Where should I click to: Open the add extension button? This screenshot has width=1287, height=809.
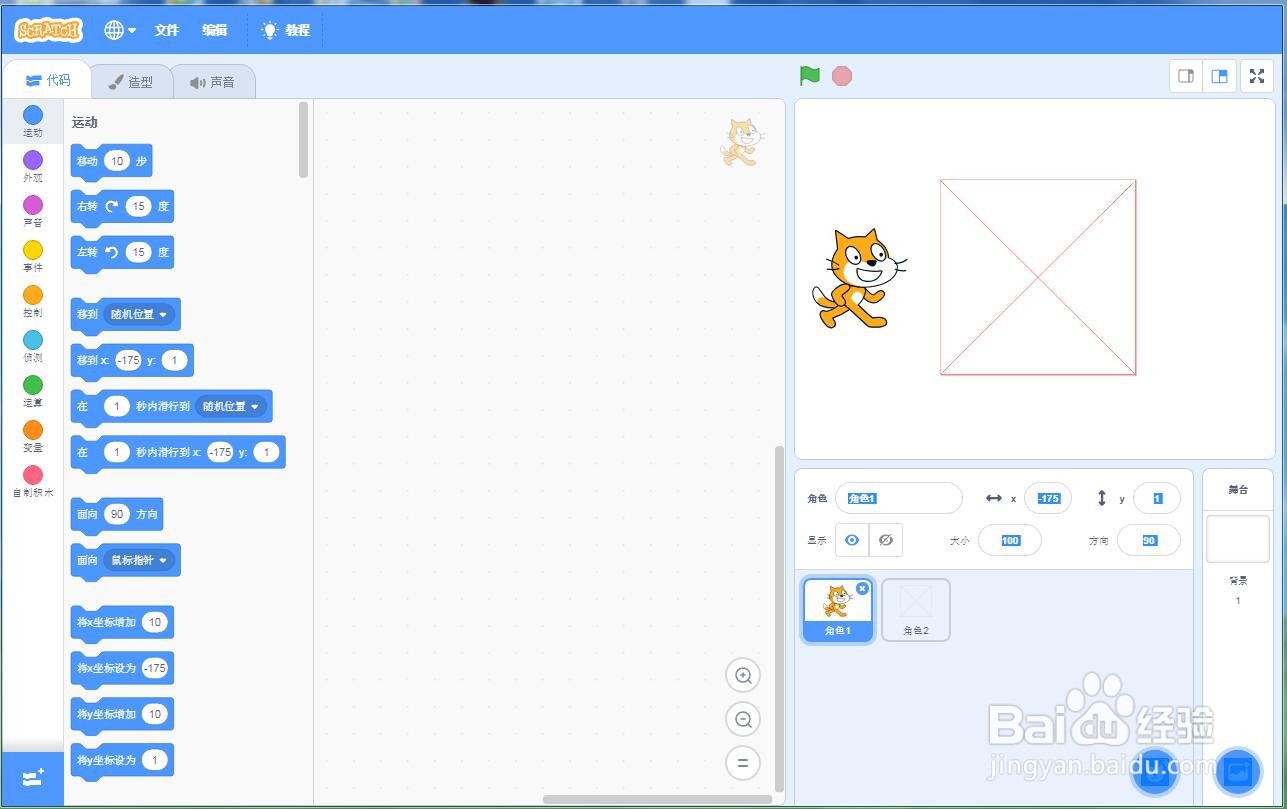32,778
